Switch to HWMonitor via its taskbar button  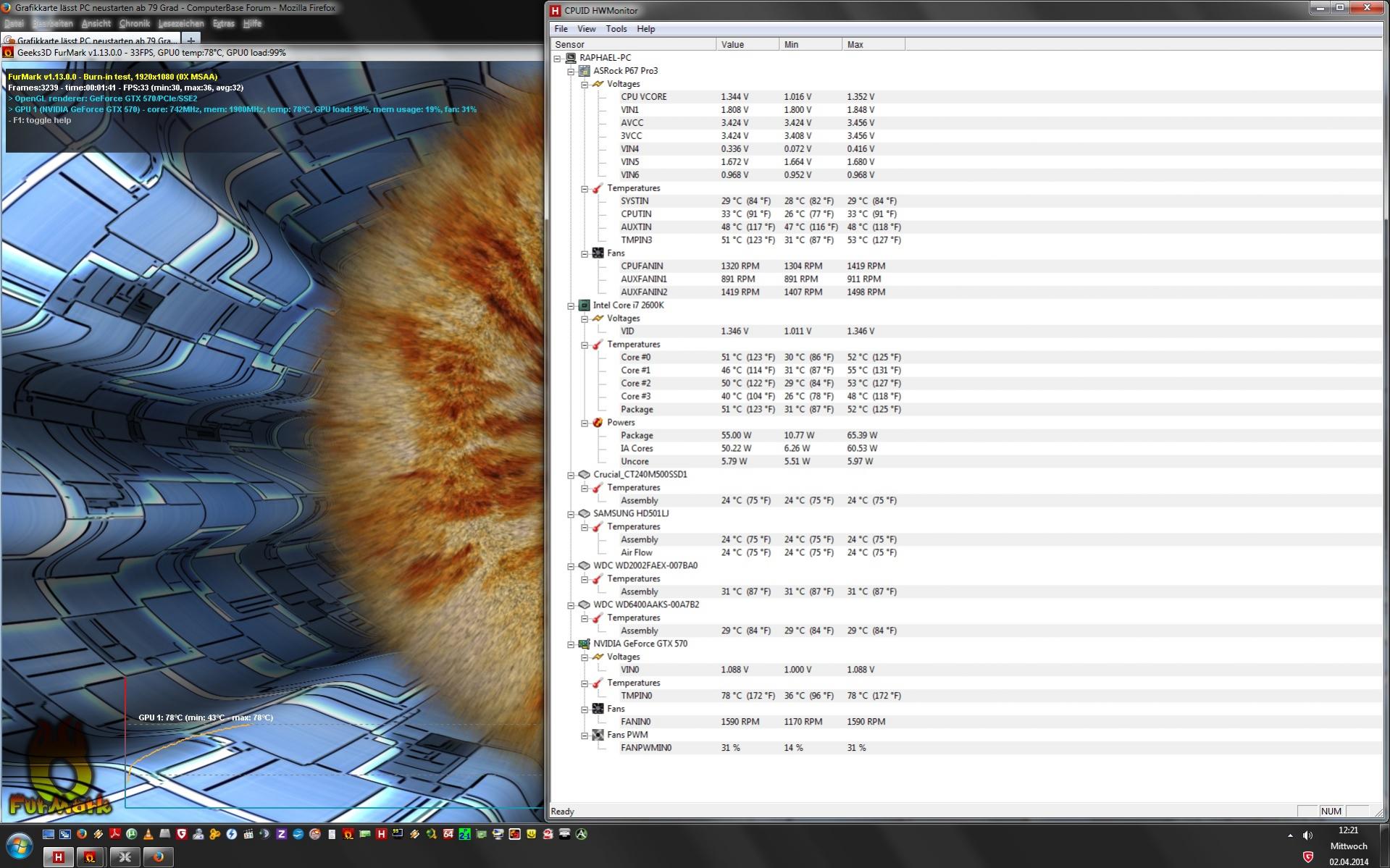tap(59, 857)
